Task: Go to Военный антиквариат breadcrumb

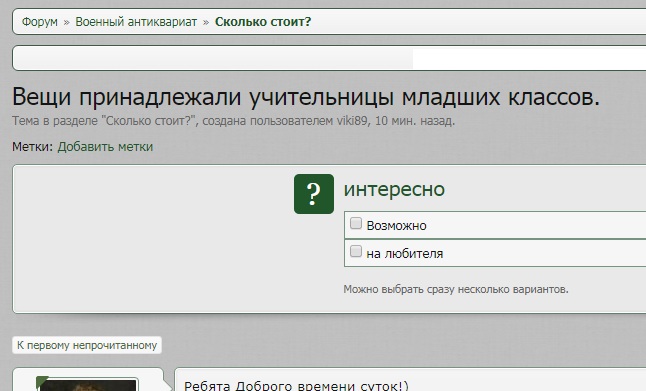Action: 136,22
